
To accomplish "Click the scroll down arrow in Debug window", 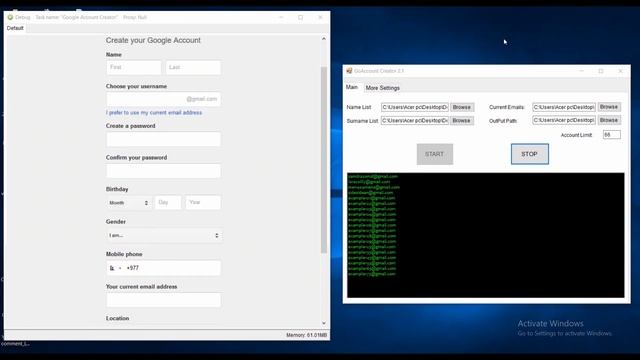I will 324,323.
